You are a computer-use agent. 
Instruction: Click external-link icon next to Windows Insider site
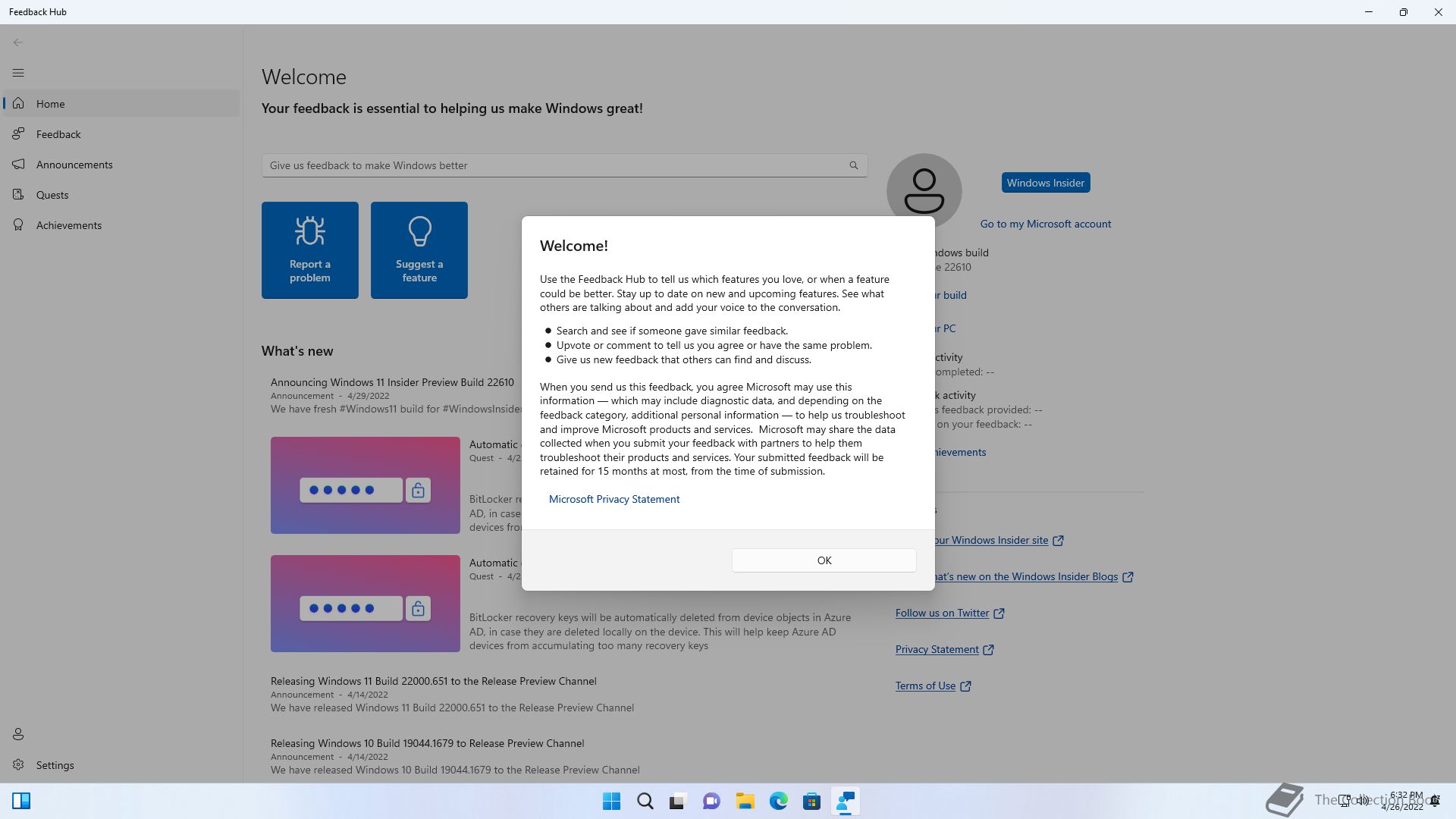[x=1058, y=541]
